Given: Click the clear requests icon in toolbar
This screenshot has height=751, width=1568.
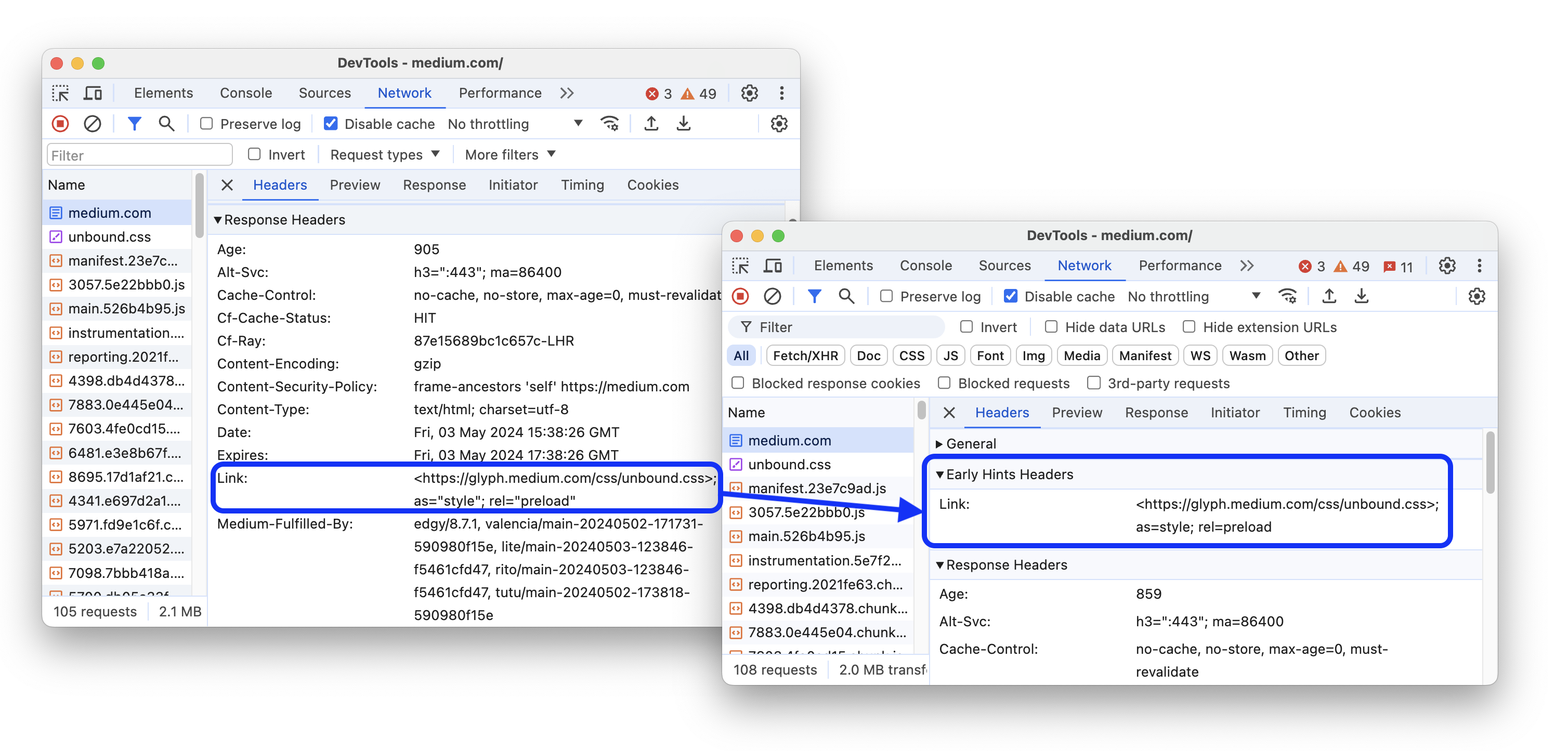Looking at the screenshot, I should [x=91, y=123].
